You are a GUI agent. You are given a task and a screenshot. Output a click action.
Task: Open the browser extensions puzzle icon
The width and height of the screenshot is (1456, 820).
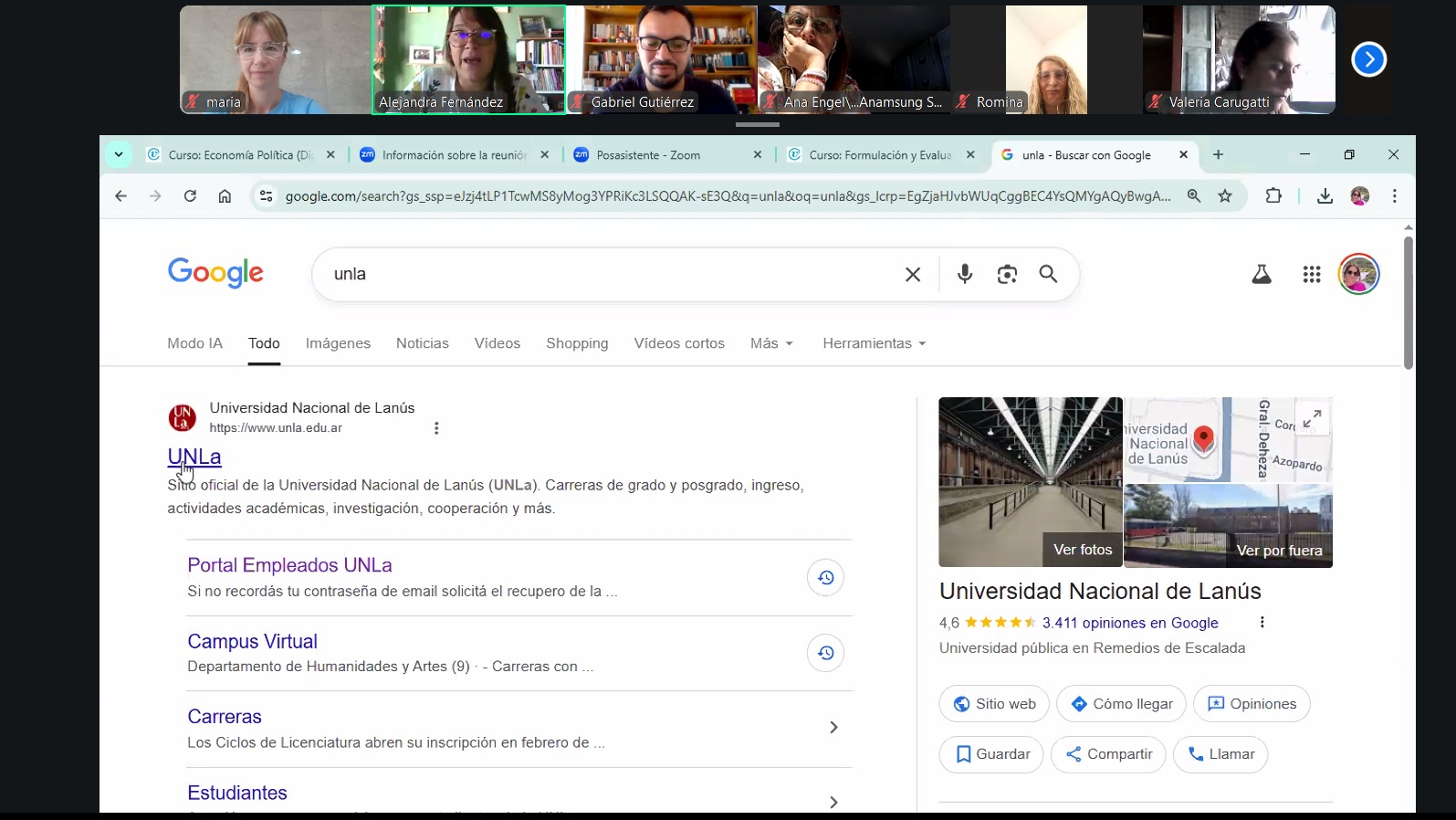(1273, 196)
